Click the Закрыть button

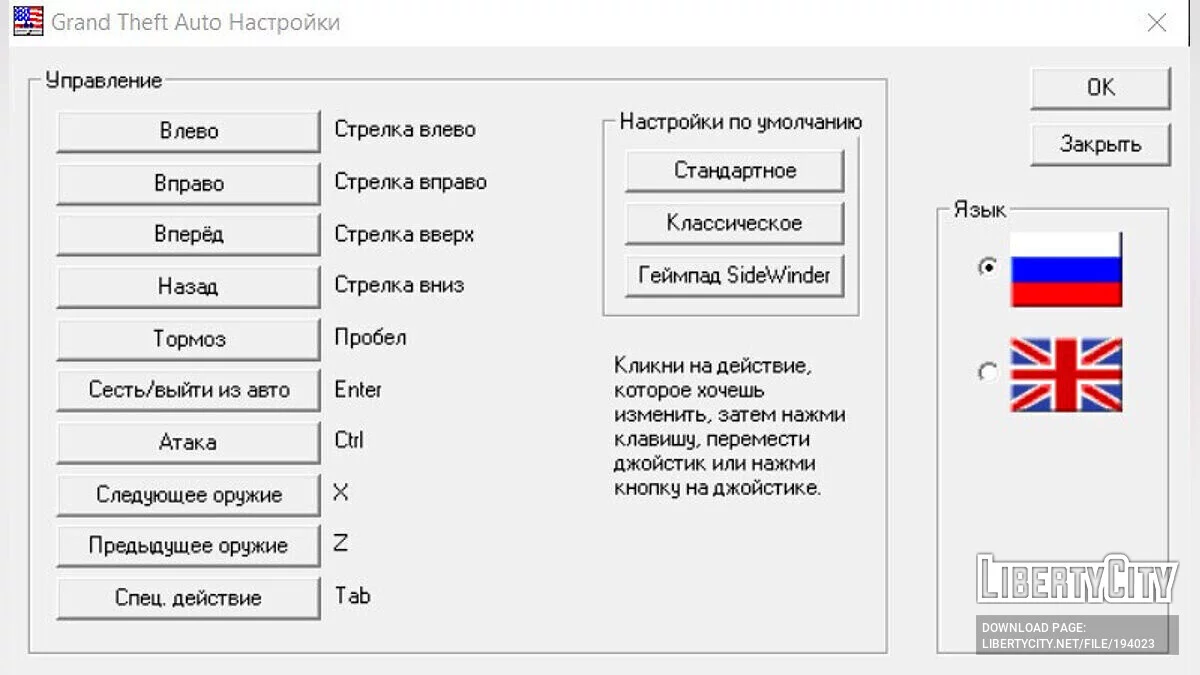pyautogui.click(x=1100, y=145)
